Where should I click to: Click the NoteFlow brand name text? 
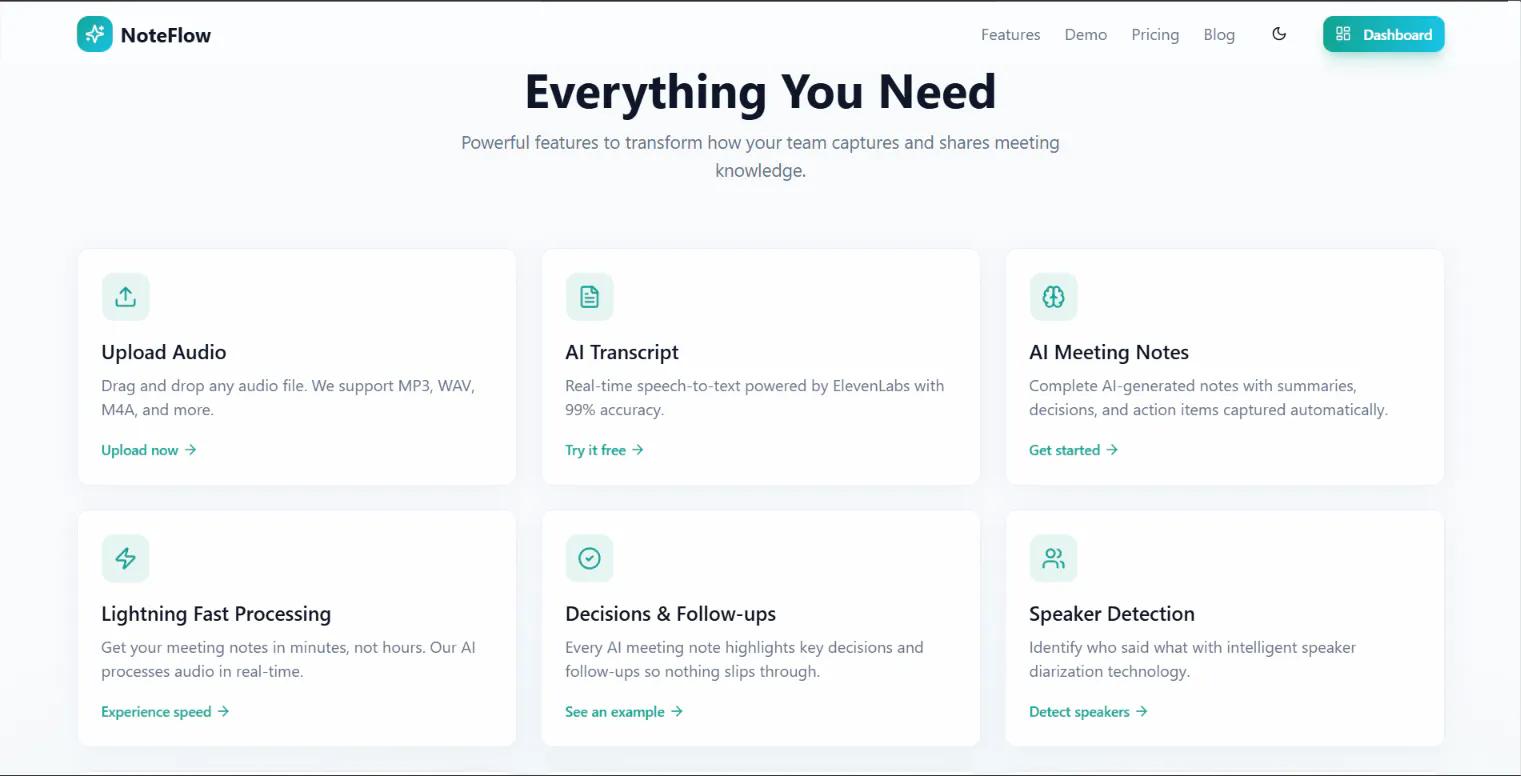[x=166, y=35]
